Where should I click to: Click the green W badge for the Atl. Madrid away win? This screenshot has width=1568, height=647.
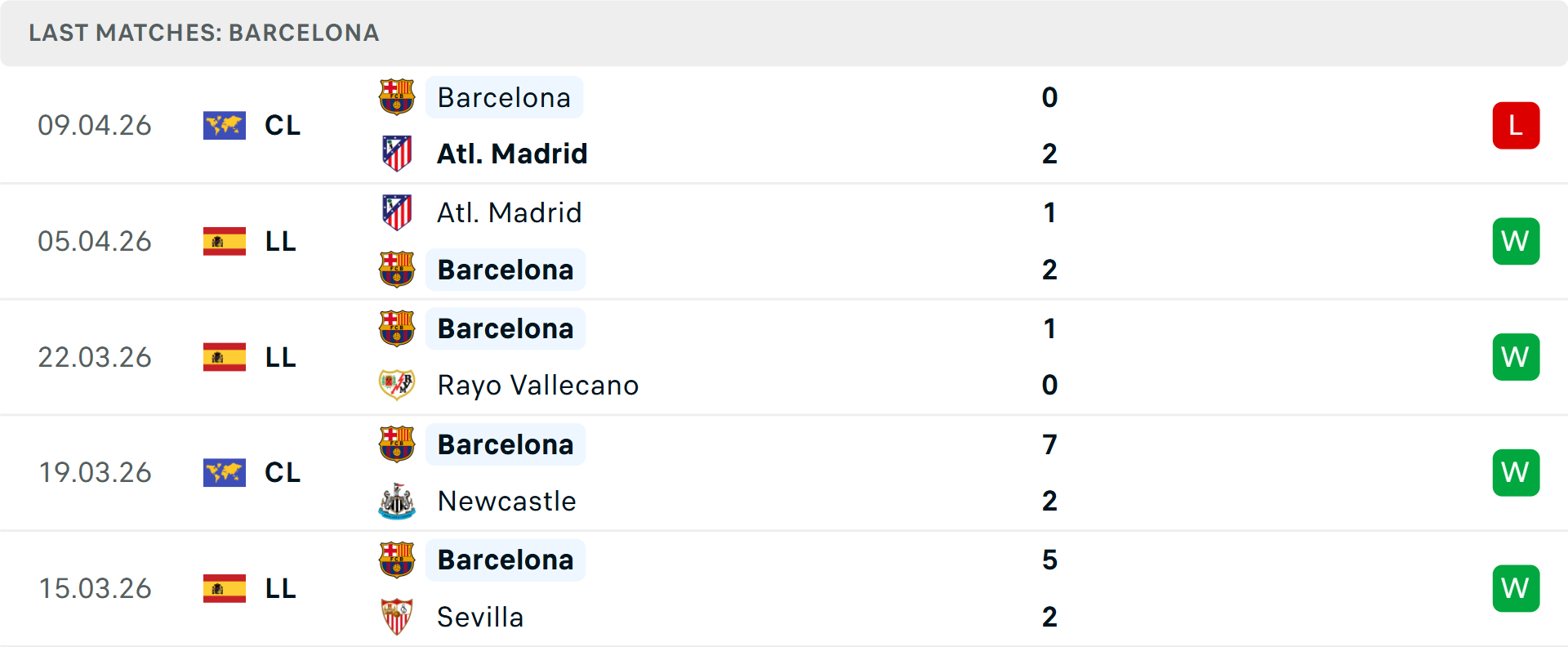click(x=1516, y=241)
